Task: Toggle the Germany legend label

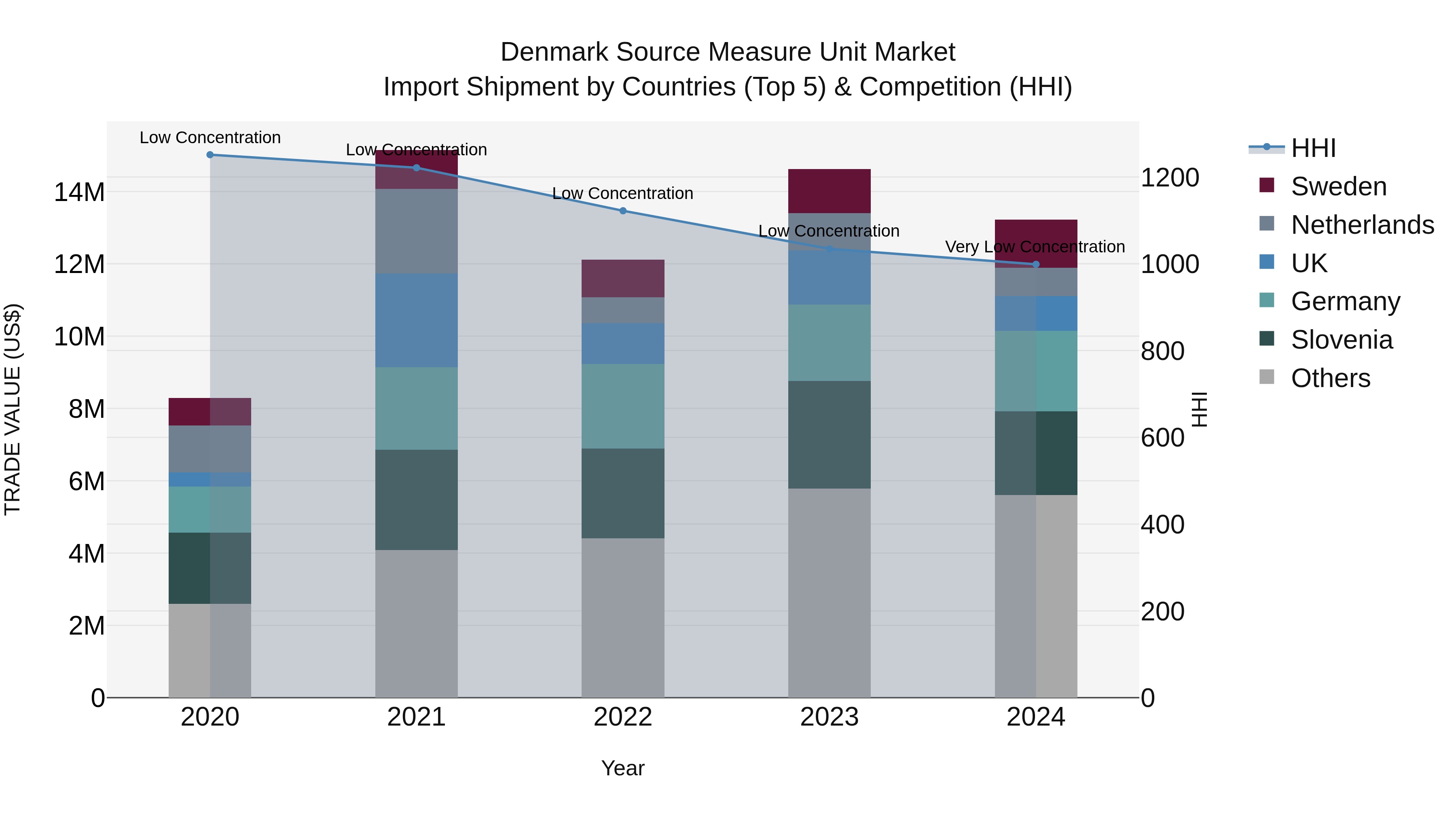Action: click(x=1346, y=301)
